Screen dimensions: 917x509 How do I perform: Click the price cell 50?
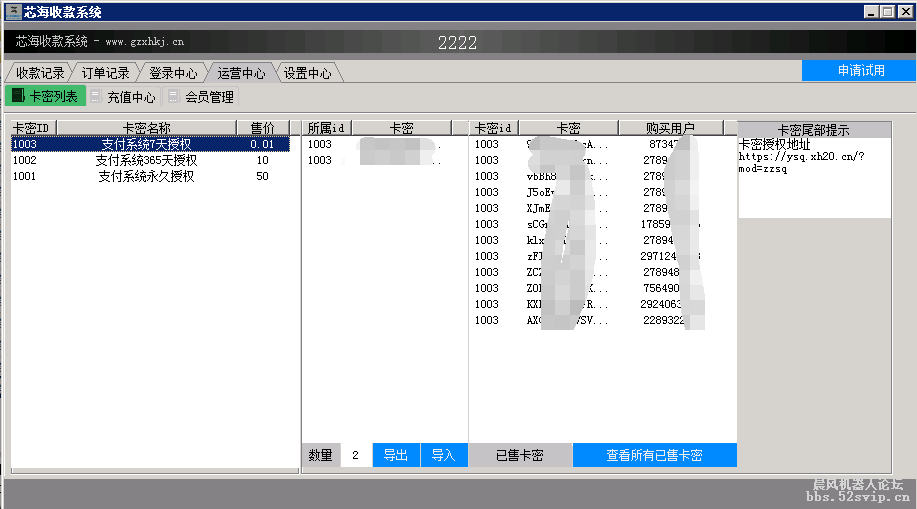pos(262,176)
